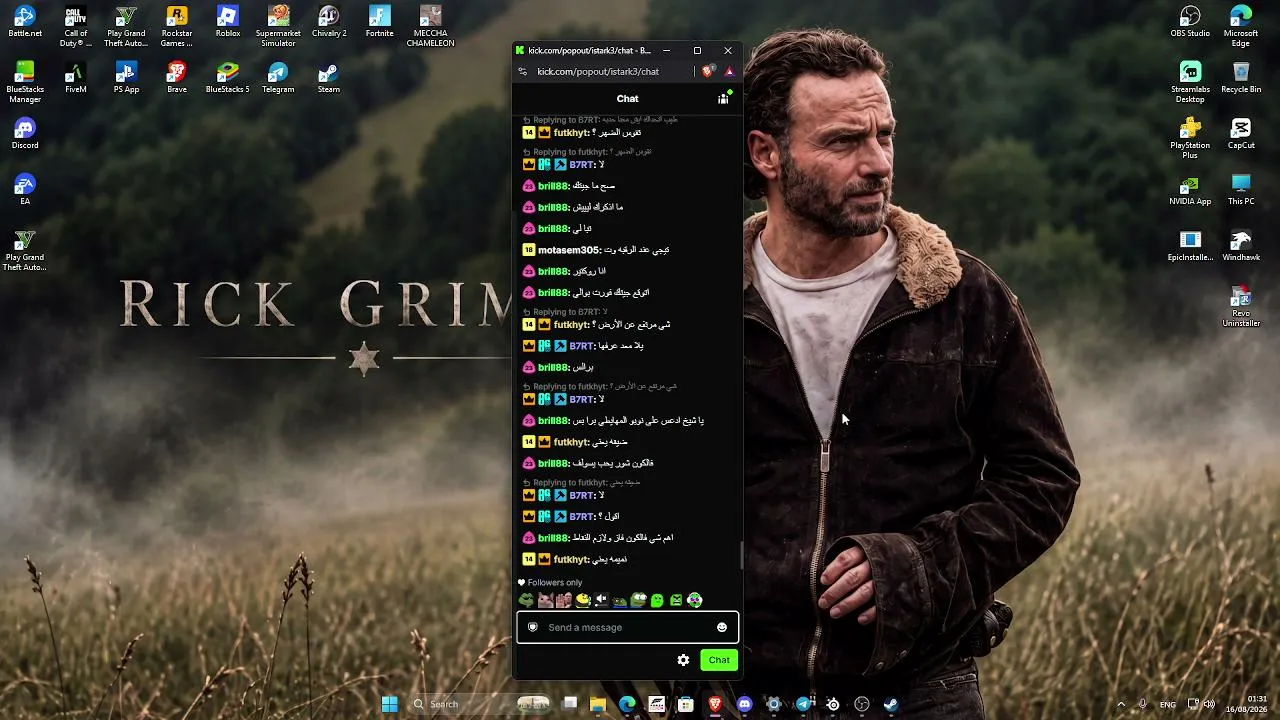The width and height of the screenshot is (1280, 720).
Task: Click the chat identity badge icon
Action: (533, 627)
